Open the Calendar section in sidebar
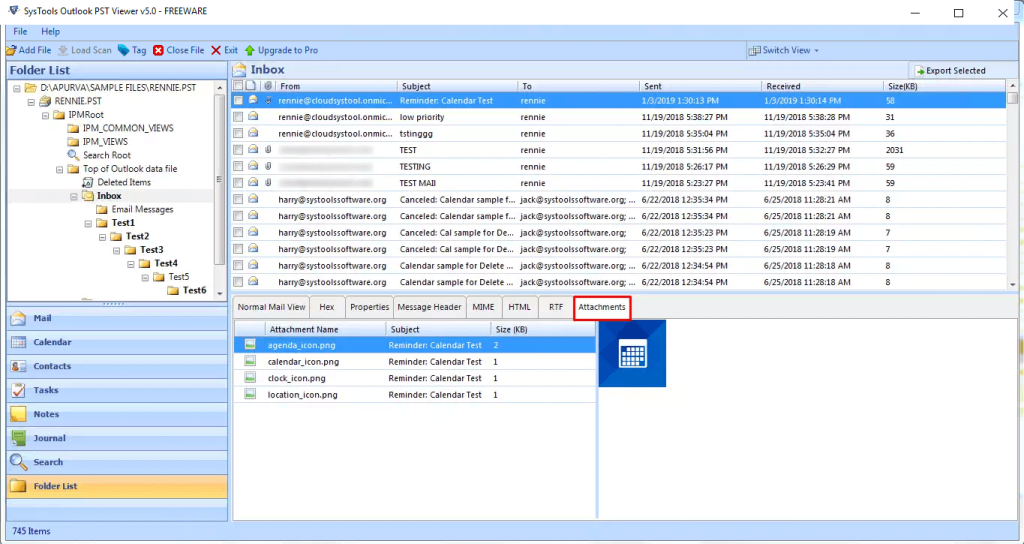The width and height of the screenshot is (1024, 544). [118, 342]
